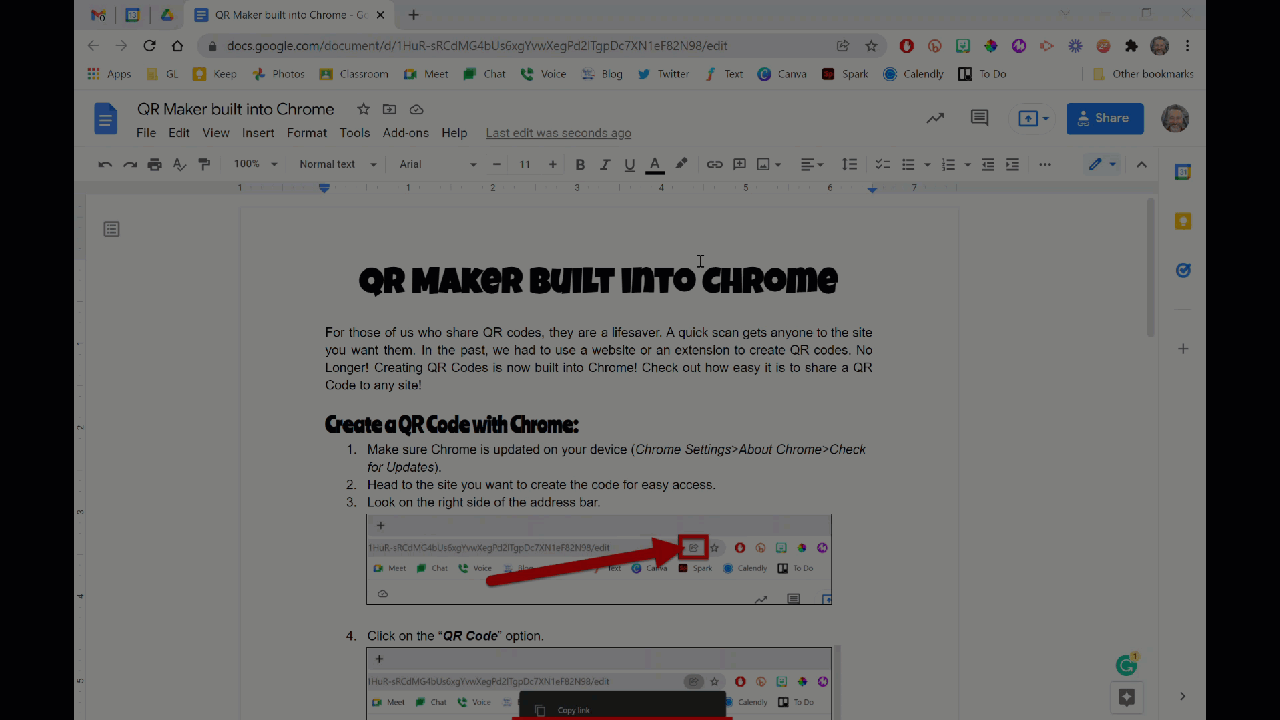Expand the bulleted list style arrow
This screenshot has width=1280, height=720.
(x=927, y=165)
